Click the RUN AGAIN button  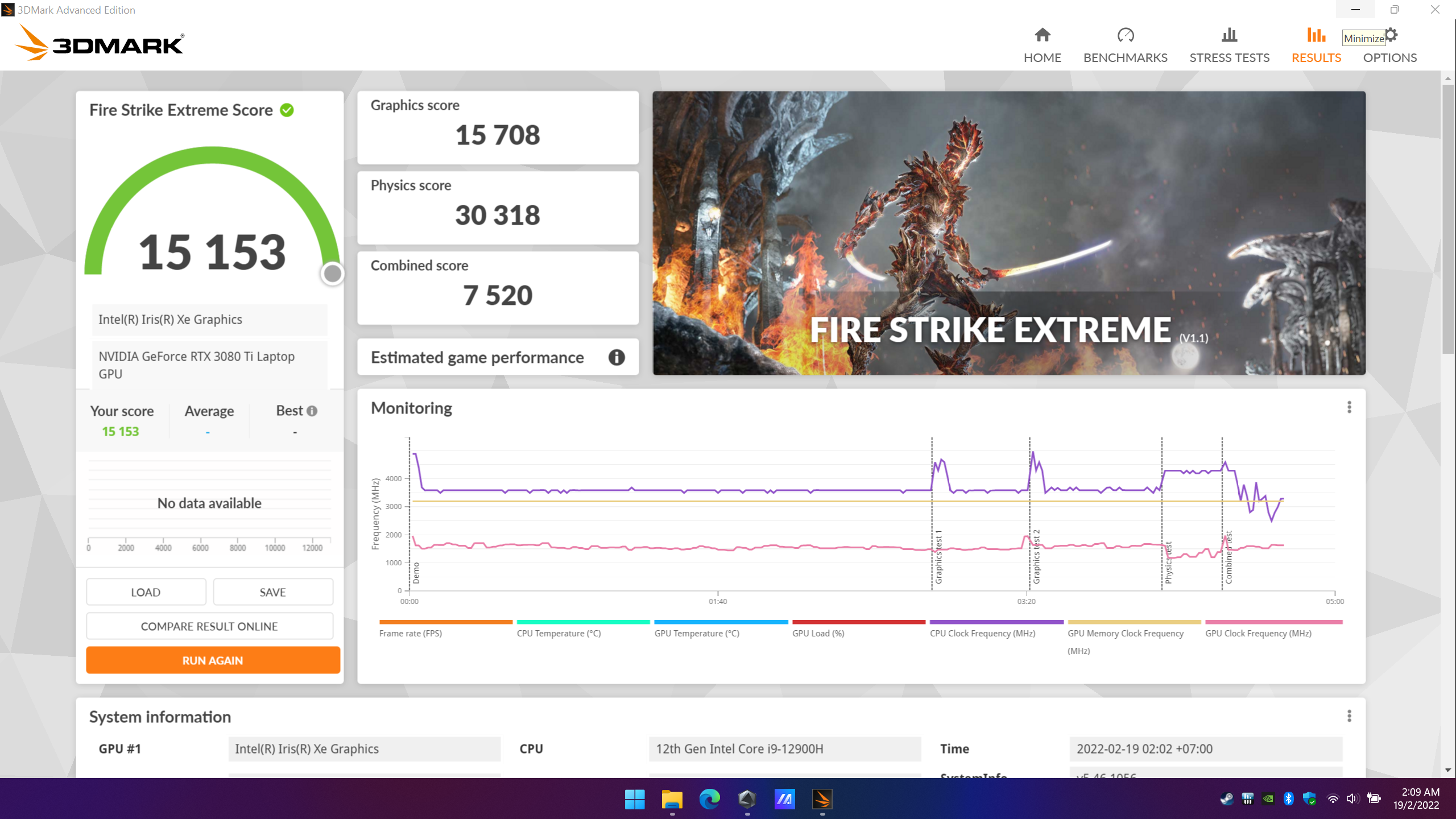pos(213,660)
